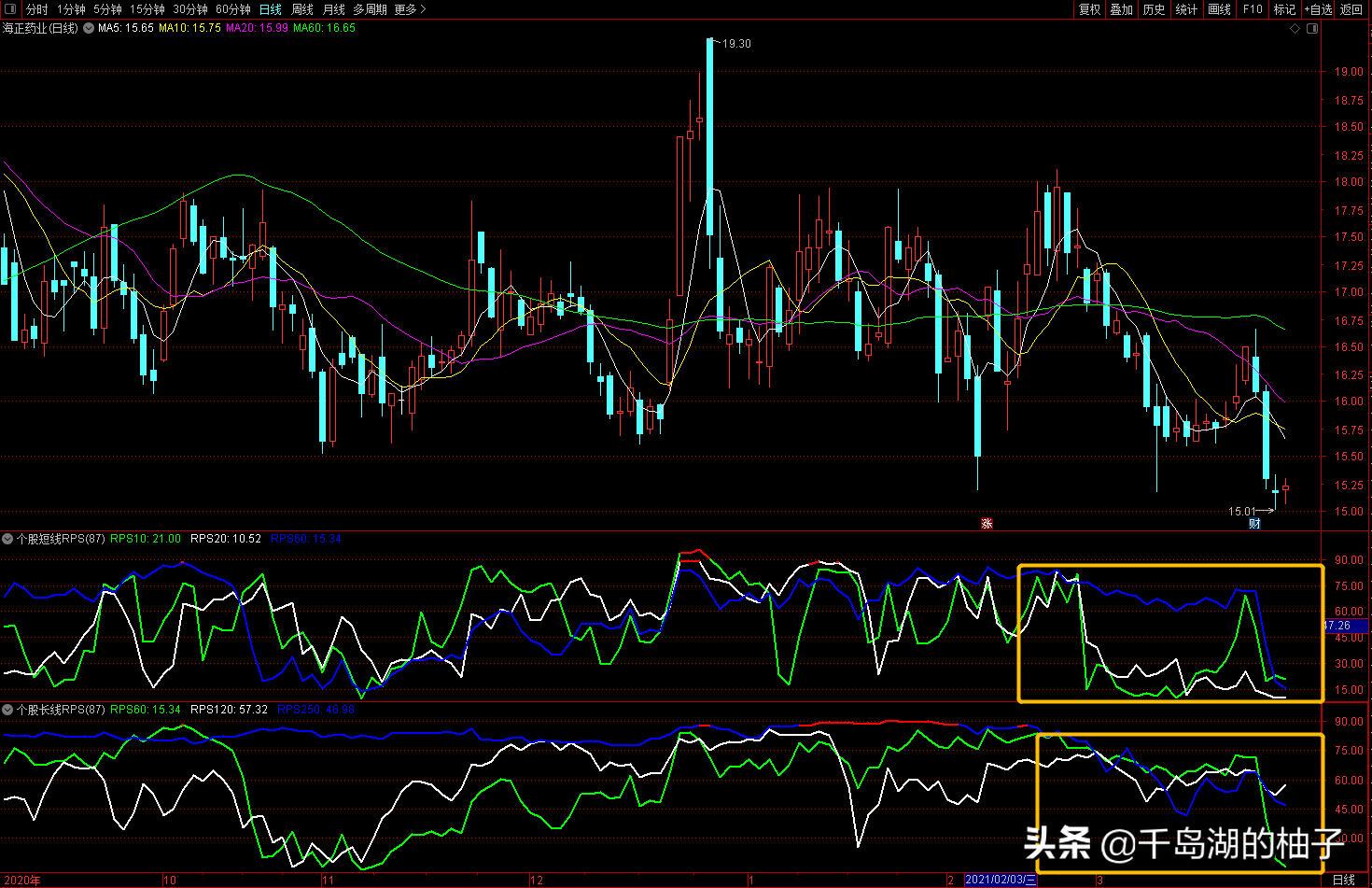
Task: Click the RPS60: 15.34 label in short-term panel
Action: 306,539
